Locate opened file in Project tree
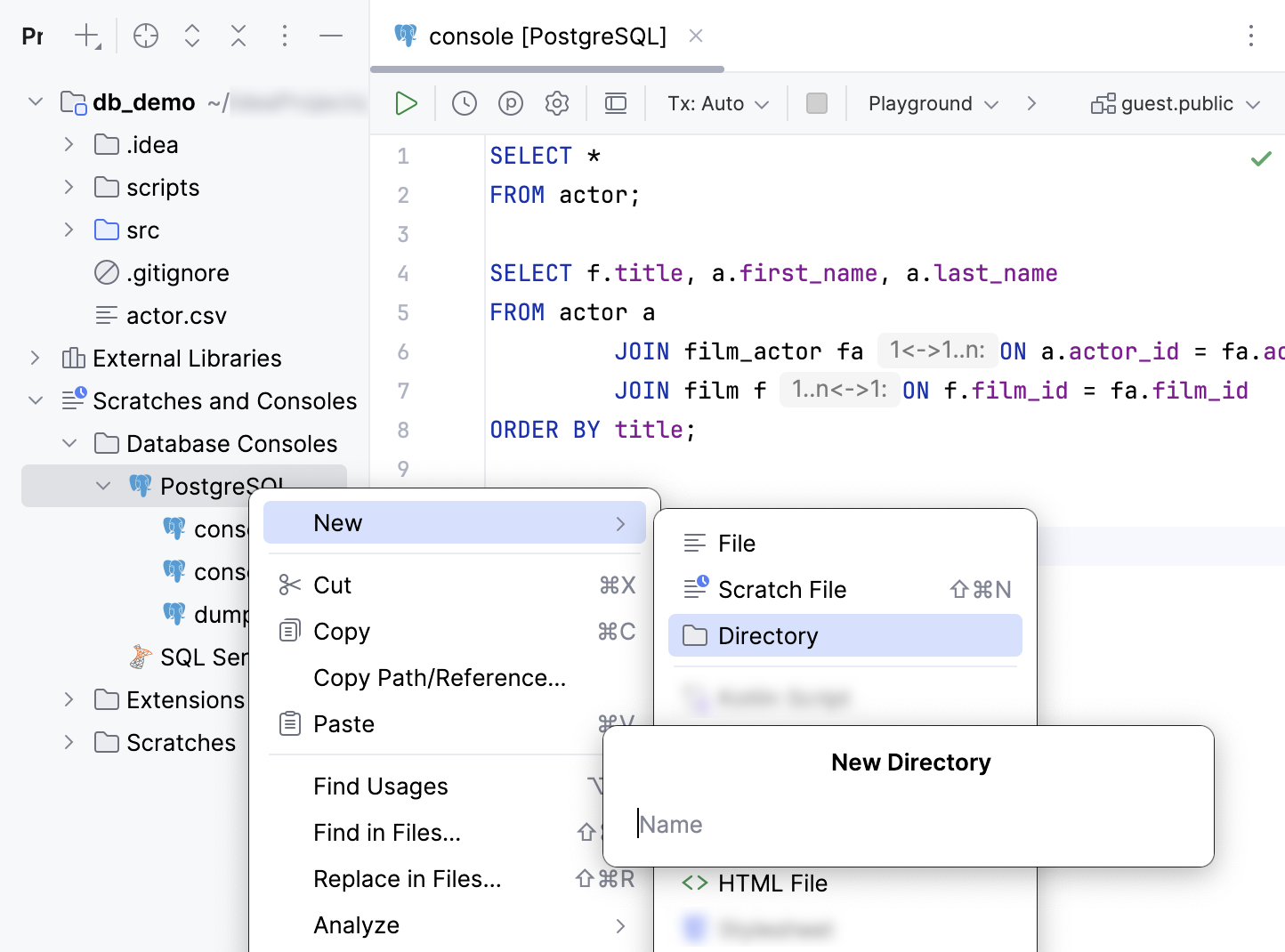 (x=145, y=36)
